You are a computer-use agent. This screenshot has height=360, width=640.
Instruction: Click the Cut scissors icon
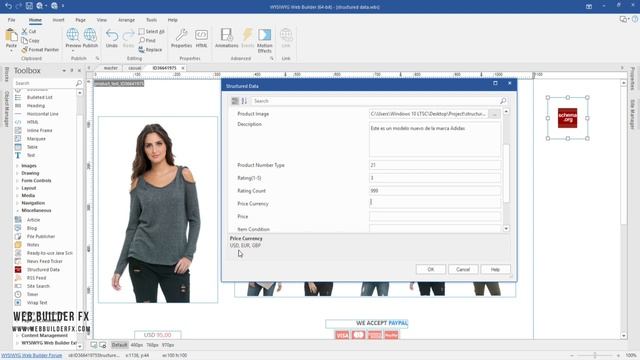(24, 31)
